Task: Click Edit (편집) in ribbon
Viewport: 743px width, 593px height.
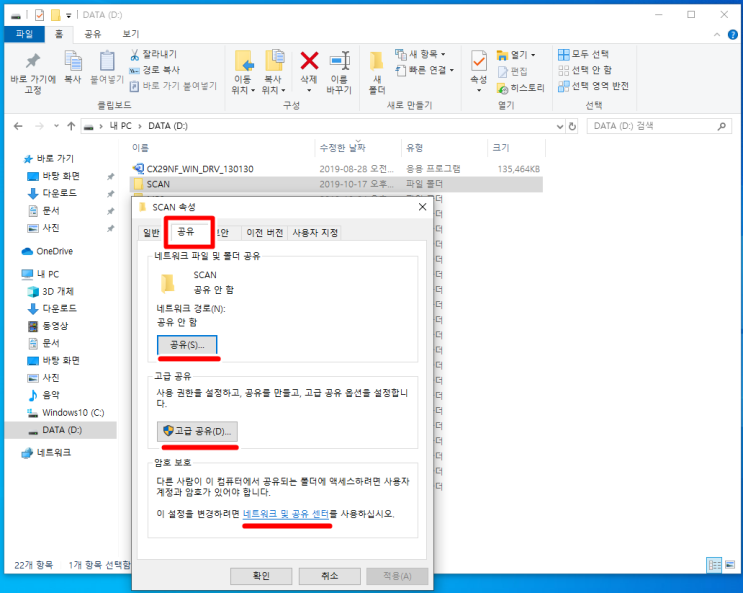Action: [512, 72]
